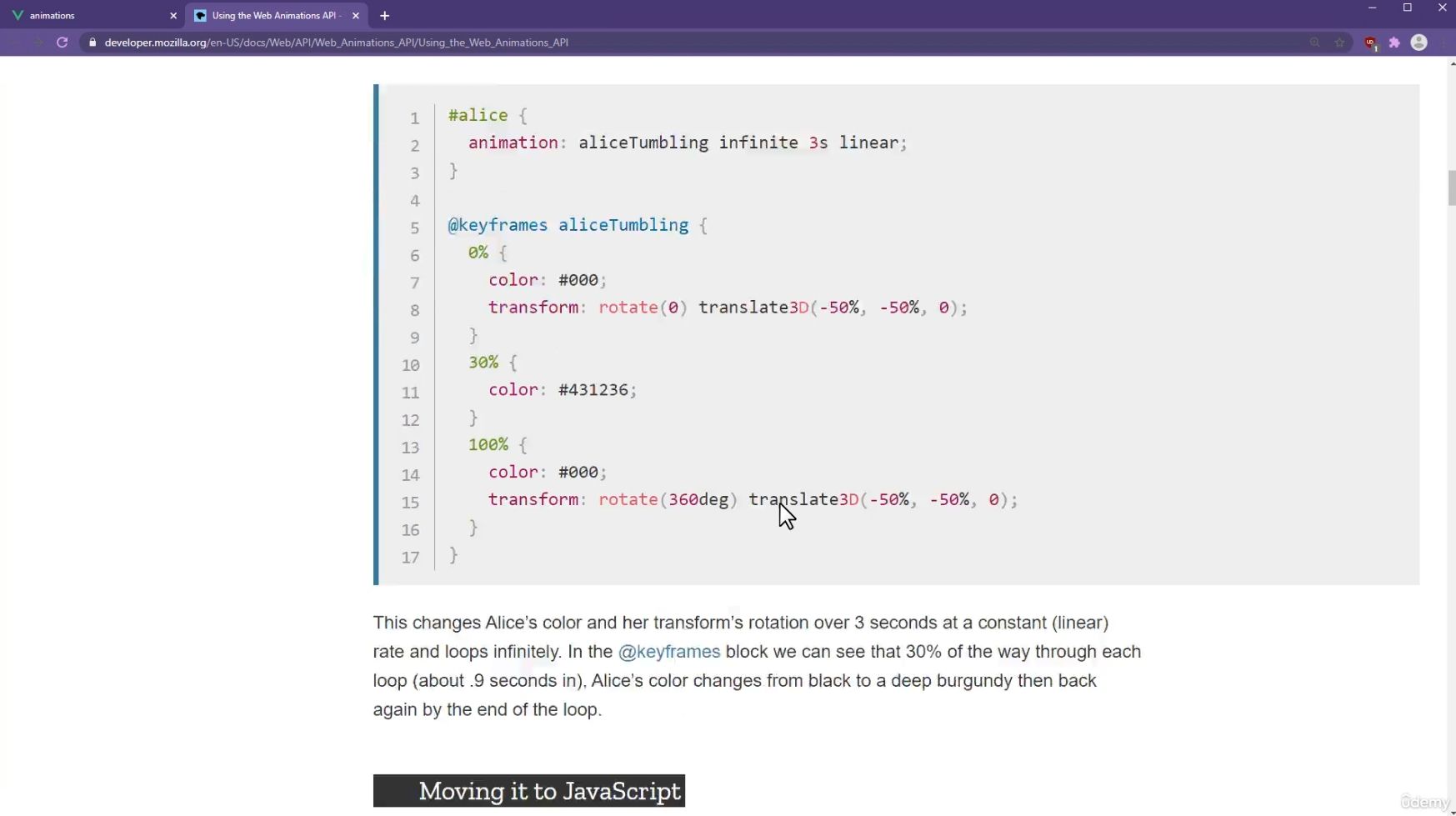1456x816 pixels.
Task: Click the scrollbar down arrow
Action: [x=1451, y=811]
